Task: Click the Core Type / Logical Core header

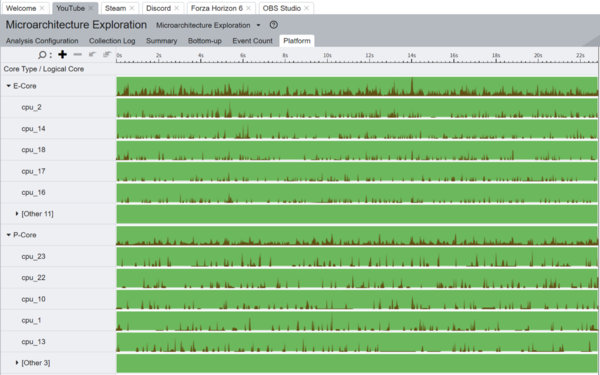Action: pos(44,69)
